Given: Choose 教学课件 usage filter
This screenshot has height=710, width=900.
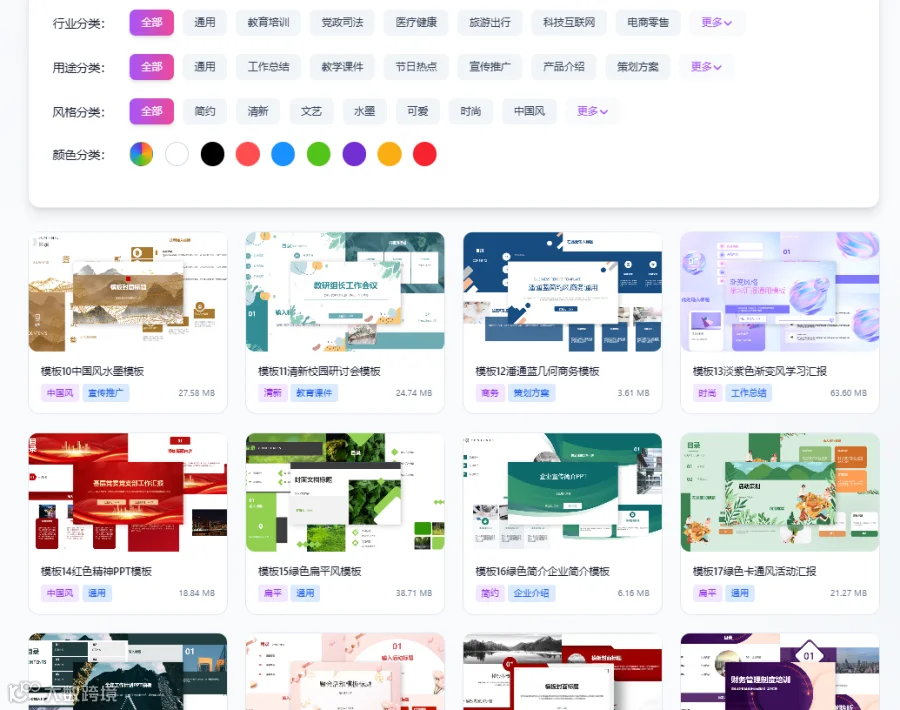Looking at the screenshot, I should 342,67.
